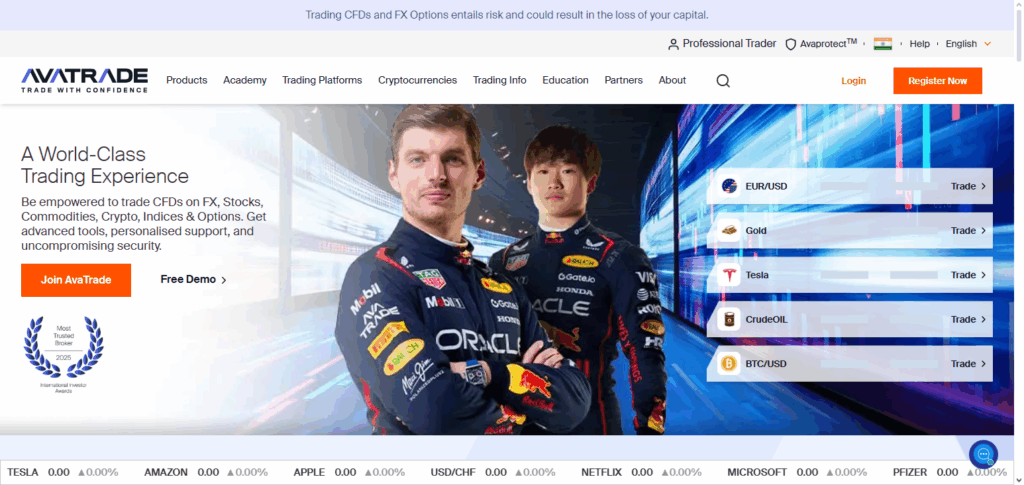This screenshot has height=485, width=1024.
Task: Click the EUR/USD currency icon
Action: 729,186
